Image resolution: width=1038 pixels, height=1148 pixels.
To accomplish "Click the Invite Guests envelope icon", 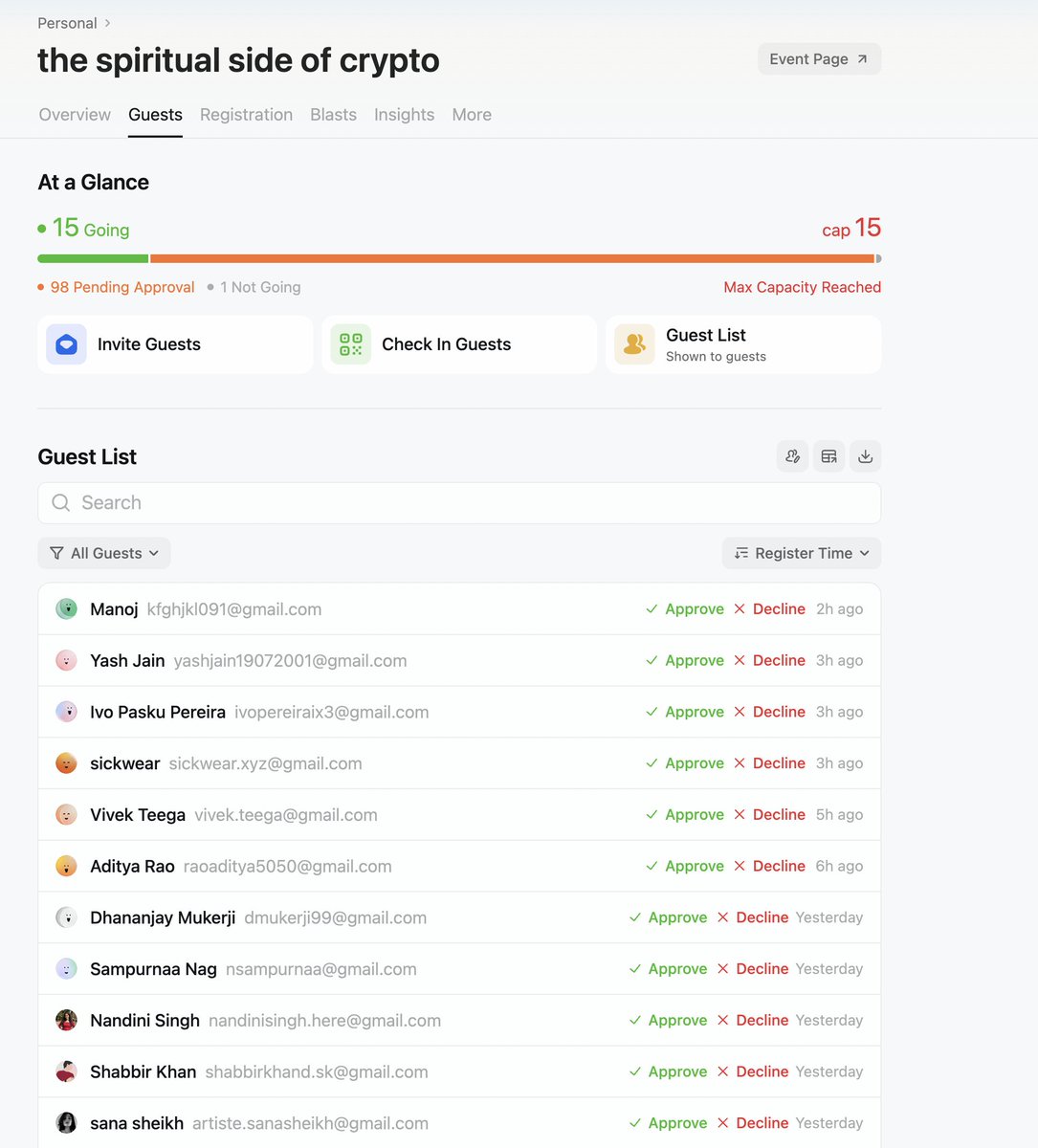I will pyautogui.click(x=66, y=344).
